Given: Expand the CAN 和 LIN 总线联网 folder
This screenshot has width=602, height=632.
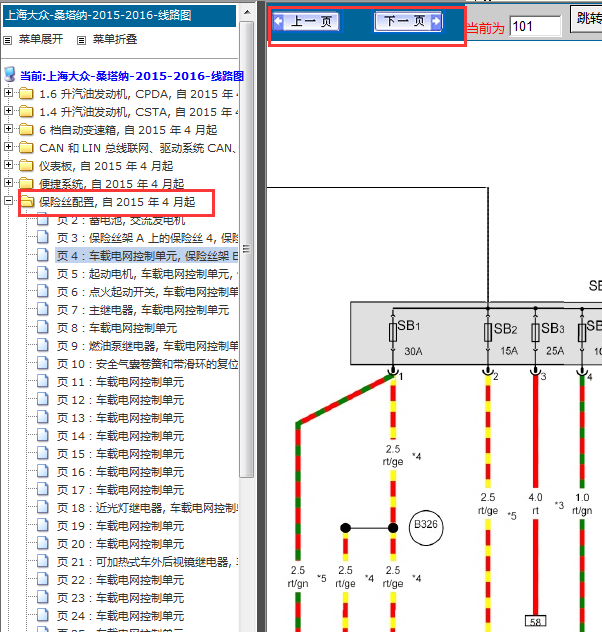Looking at the screenshot, I should click(x=8, y=147).
